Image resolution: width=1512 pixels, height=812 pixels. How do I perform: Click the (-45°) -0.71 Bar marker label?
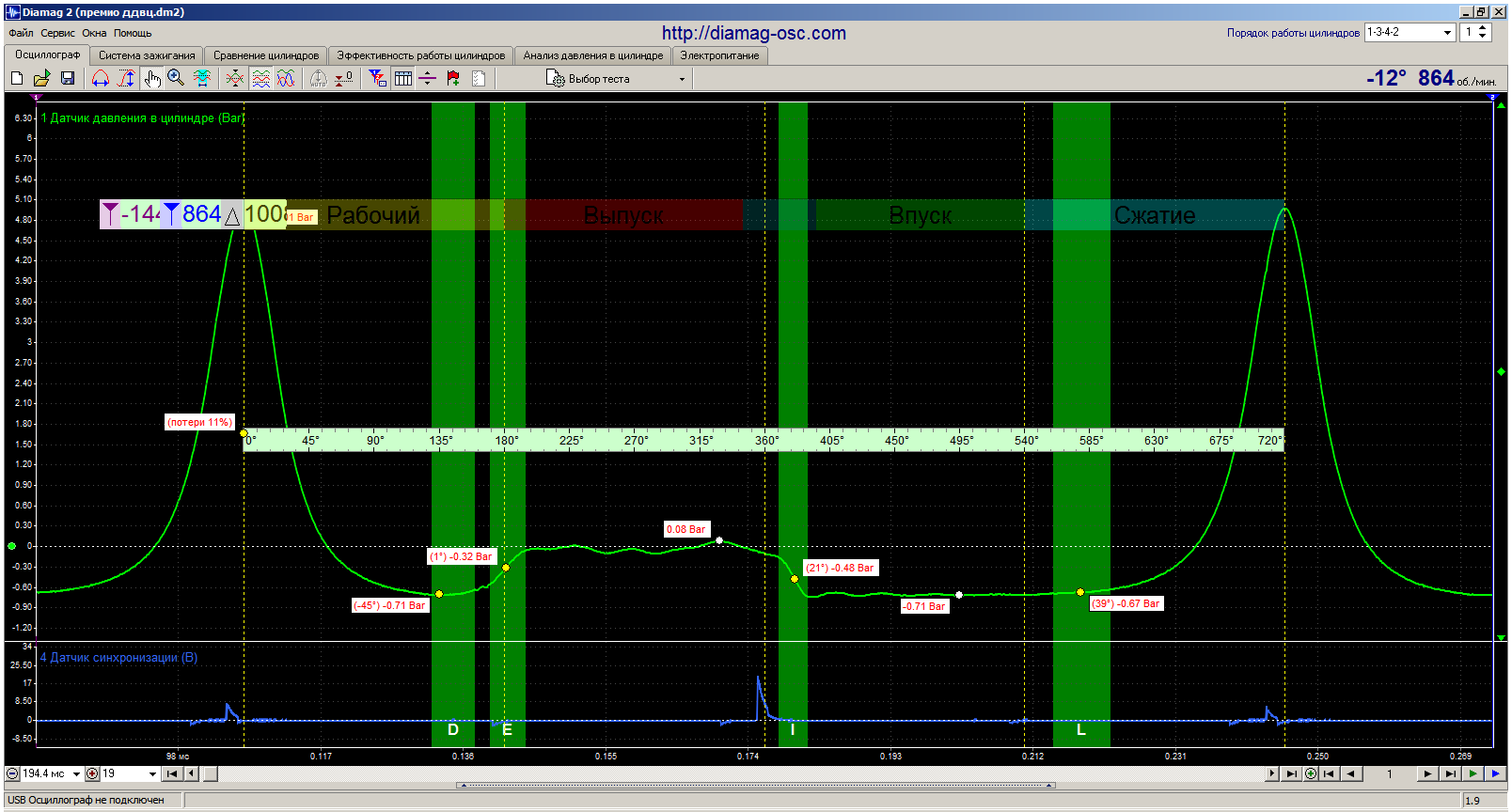coord(390,605)
